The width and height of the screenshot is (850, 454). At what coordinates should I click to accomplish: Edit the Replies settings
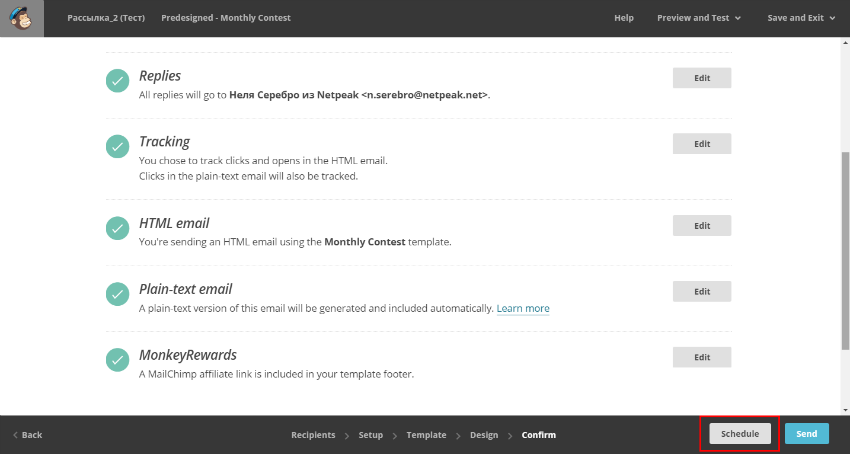[701, 78]
